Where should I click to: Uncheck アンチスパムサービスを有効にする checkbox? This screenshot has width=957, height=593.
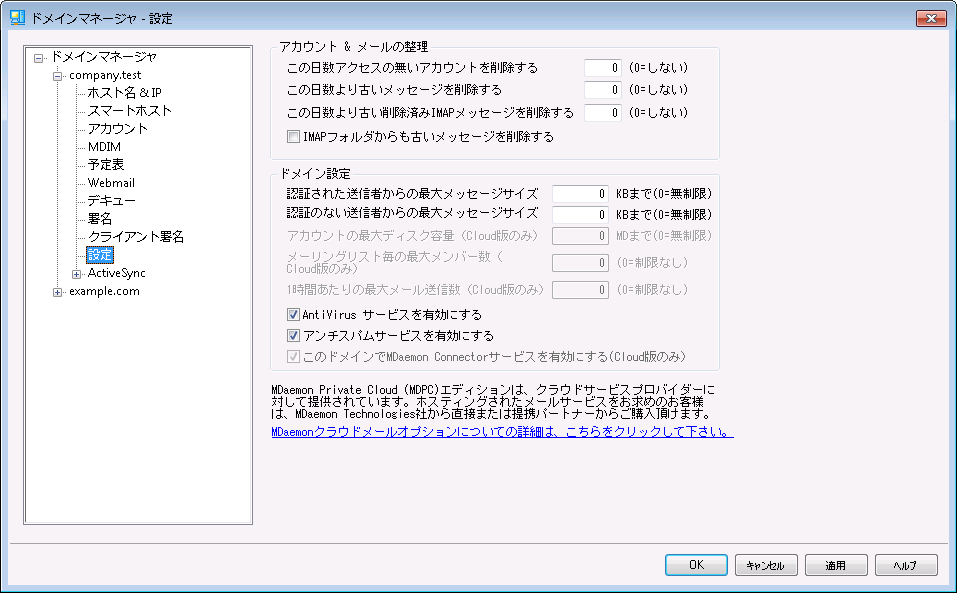(x=294, y=336)
